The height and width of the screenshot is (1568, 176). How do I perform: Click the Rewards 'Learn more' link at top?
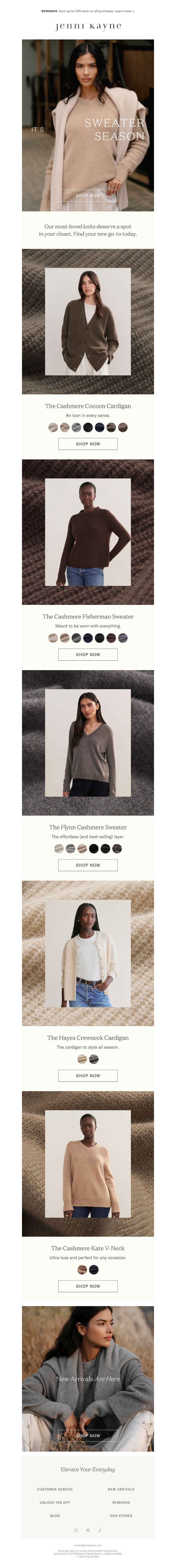125,11
